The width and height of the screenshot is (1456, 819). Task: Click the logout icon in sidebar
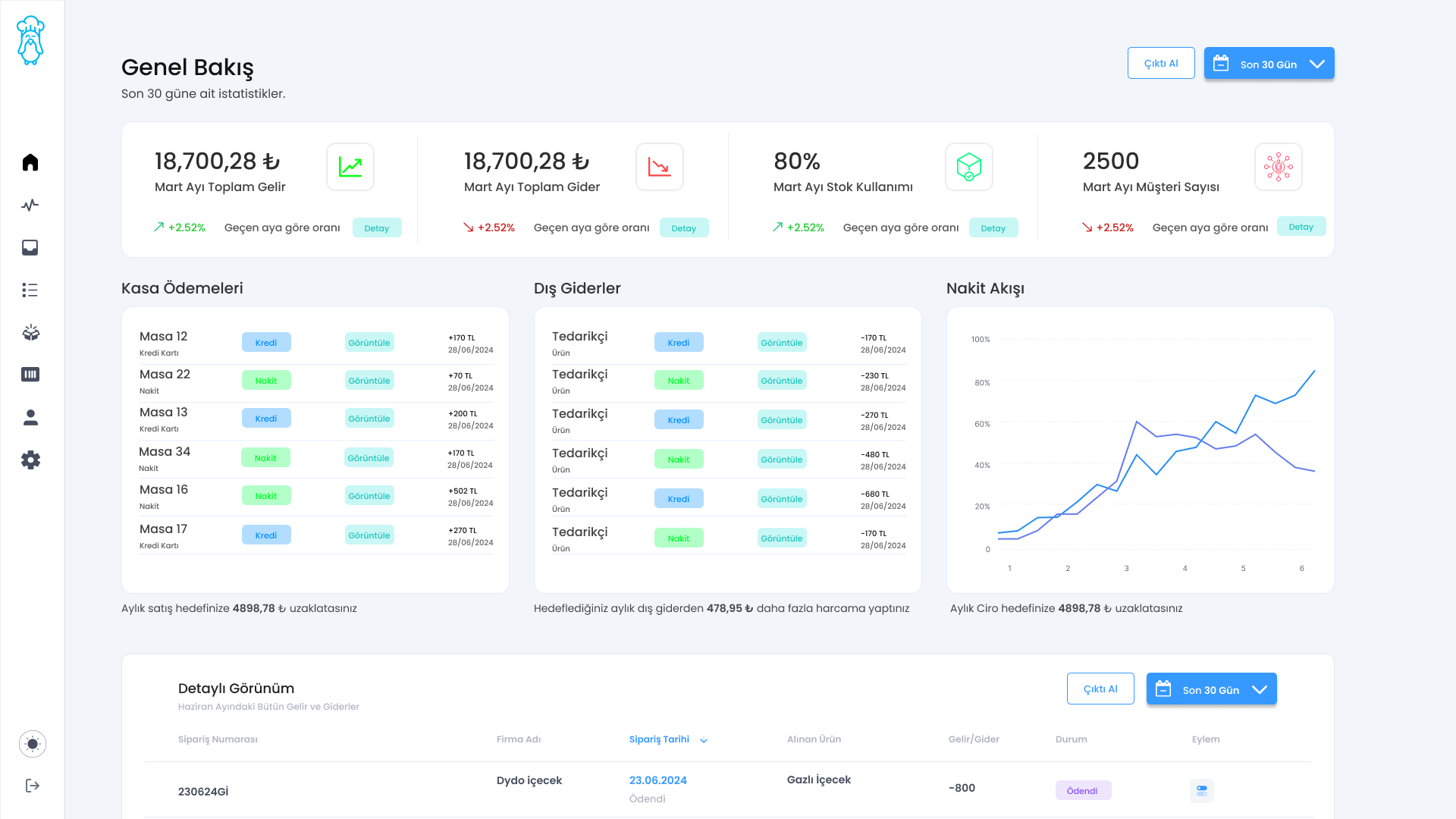33,786
